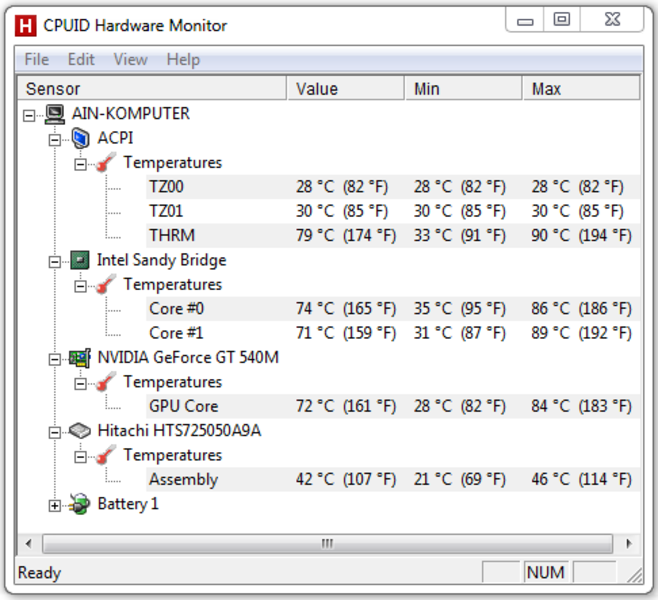Select the Battery 1 label
This screenshot has height=600, width=658.
click(128, 504)
